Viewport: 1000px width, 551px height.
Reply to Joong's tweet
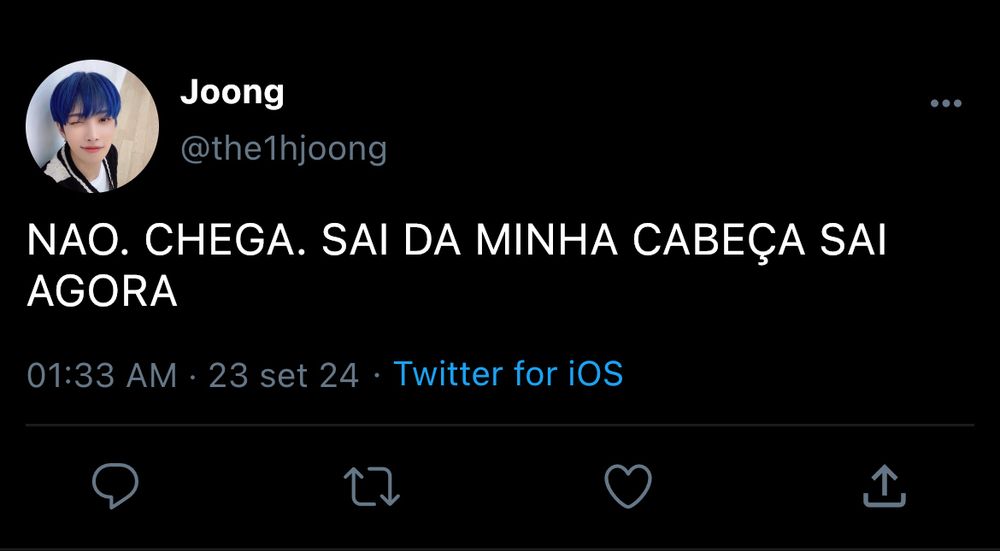click(115, 486)
